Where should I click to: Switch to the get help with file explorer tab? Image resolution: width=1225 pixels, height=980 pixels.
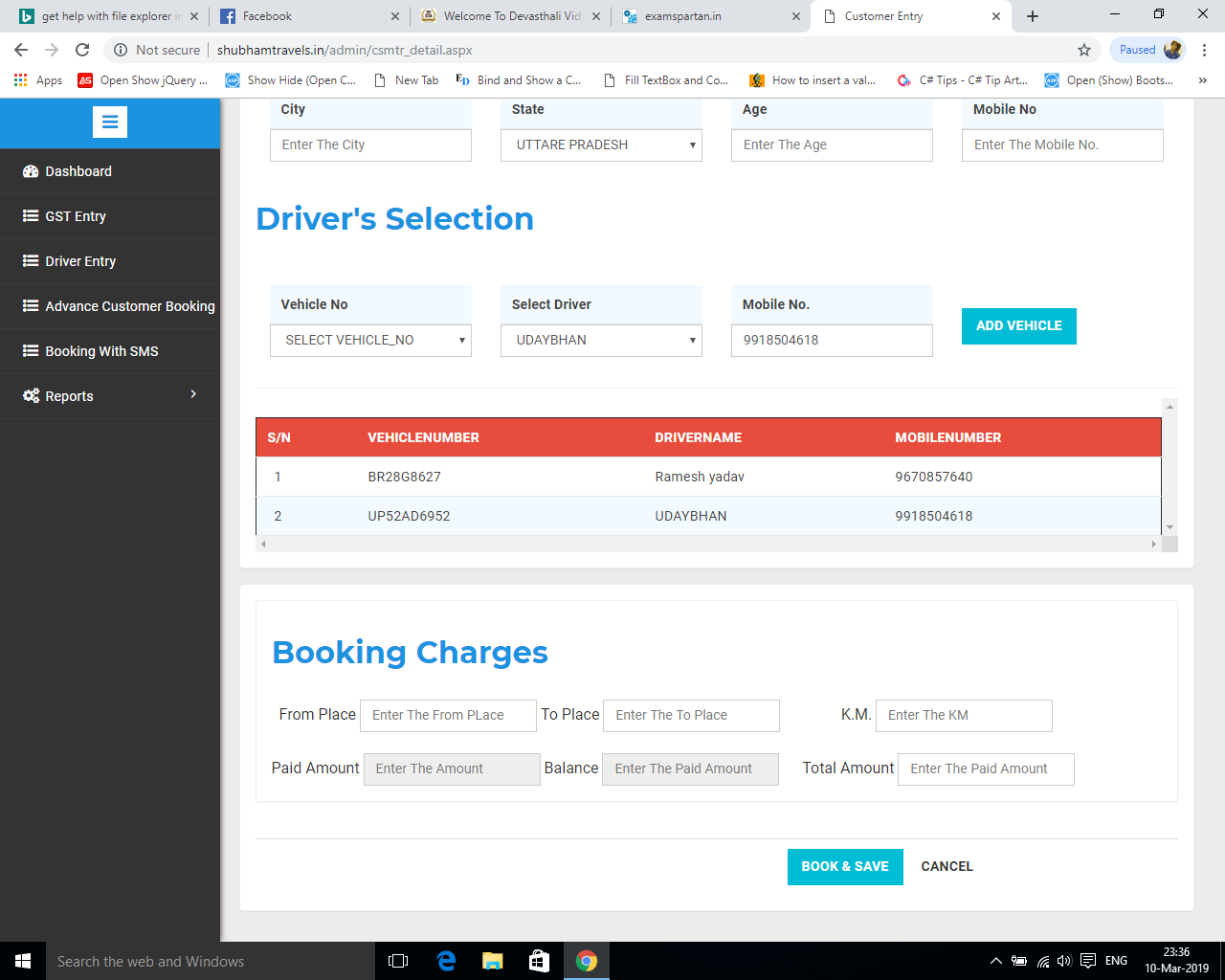click(109, 16)
